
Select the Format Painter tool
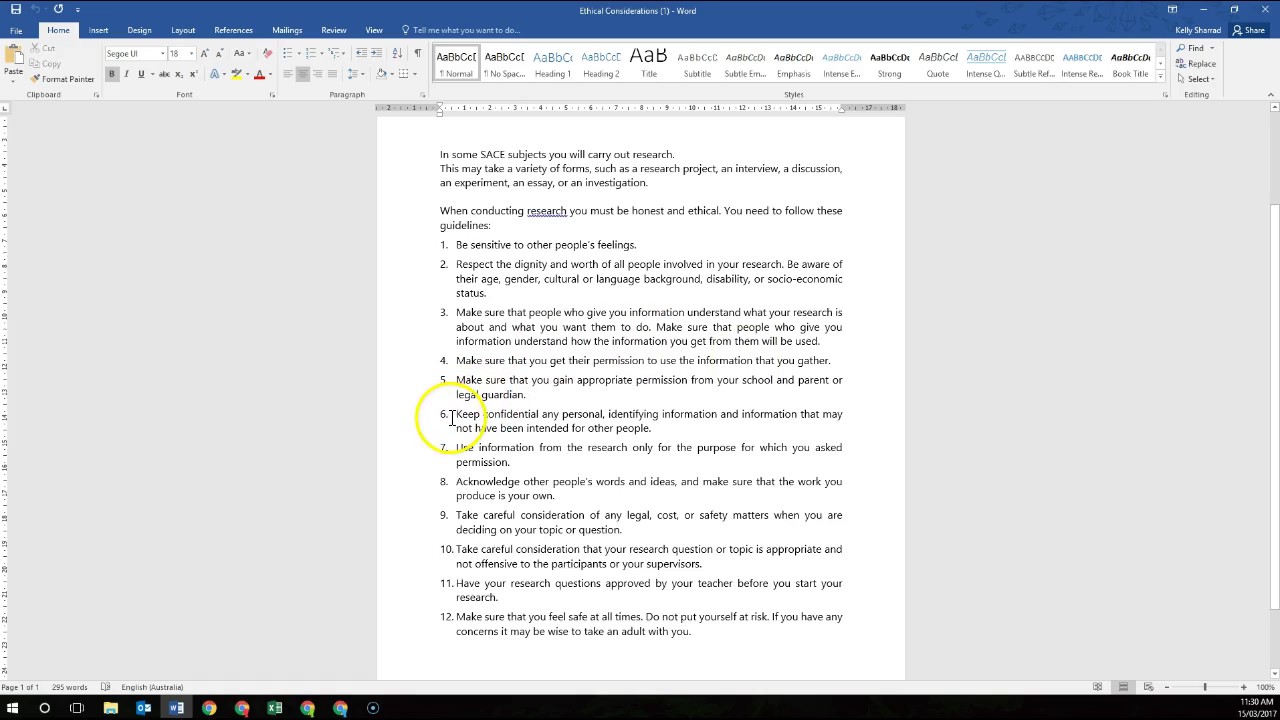62,79
